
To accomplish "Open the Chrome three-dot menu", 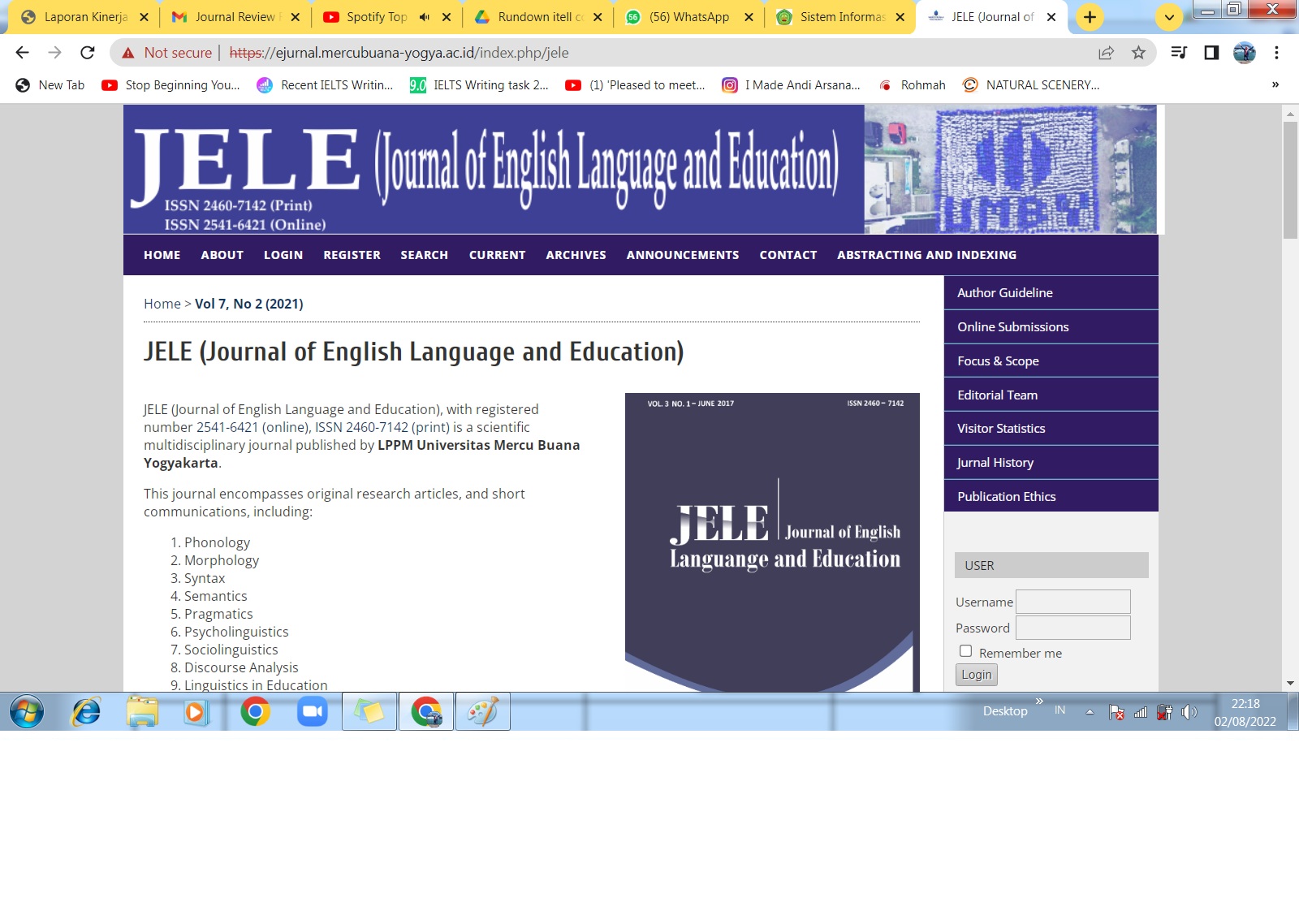I will coord(1276,53).
